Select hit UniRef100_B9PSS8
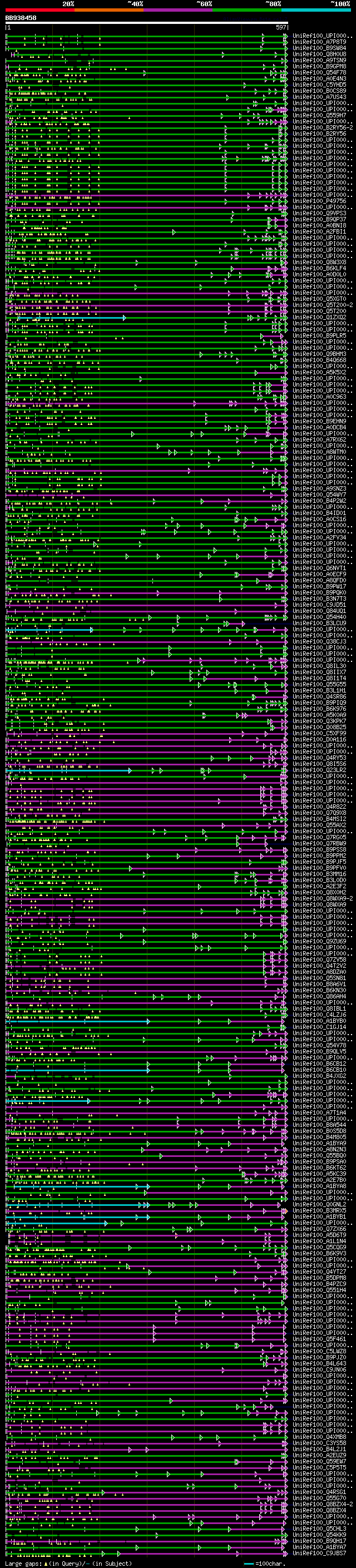This screenshot has height=1568, width=356. (319, 849)
